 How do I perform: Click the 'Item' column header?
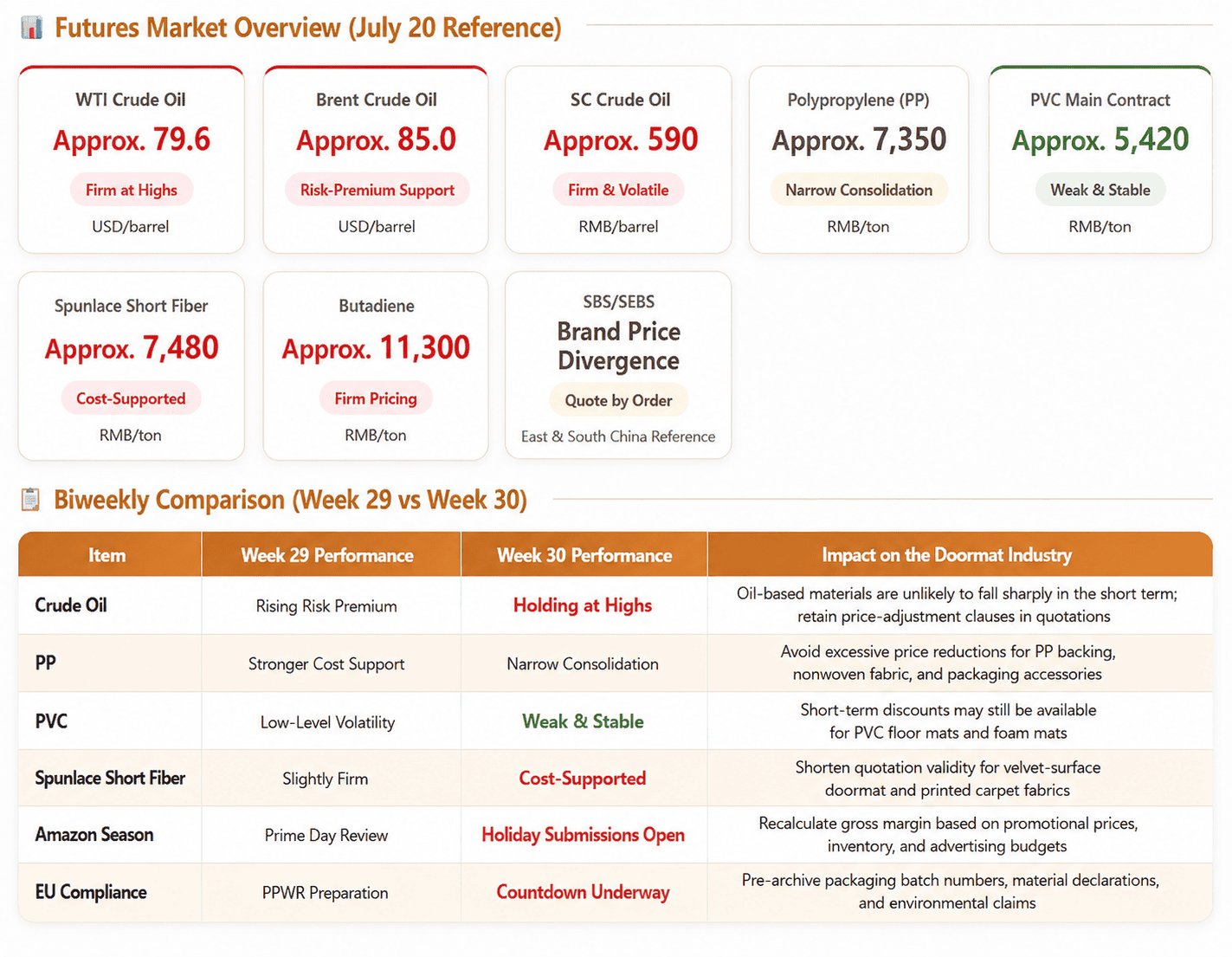[x=107, y=555]
